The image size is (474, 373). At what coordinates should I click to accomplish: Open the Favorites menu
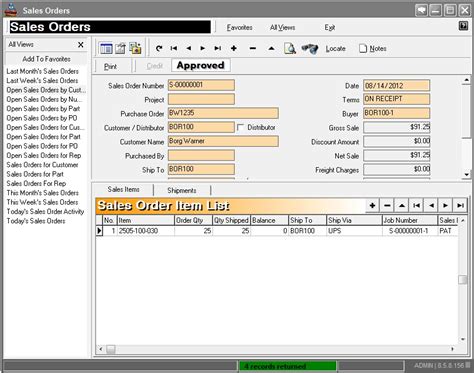pos(239,28)
